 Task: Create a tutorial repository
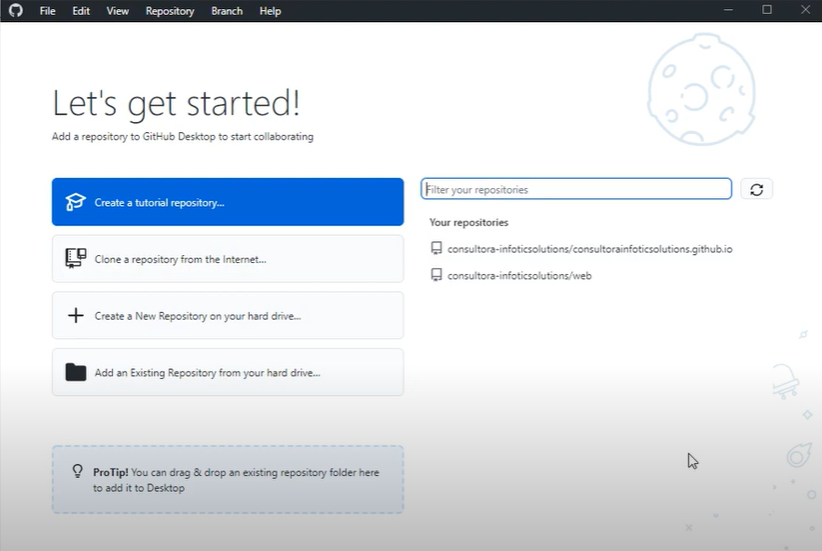[x=228, y=202]
